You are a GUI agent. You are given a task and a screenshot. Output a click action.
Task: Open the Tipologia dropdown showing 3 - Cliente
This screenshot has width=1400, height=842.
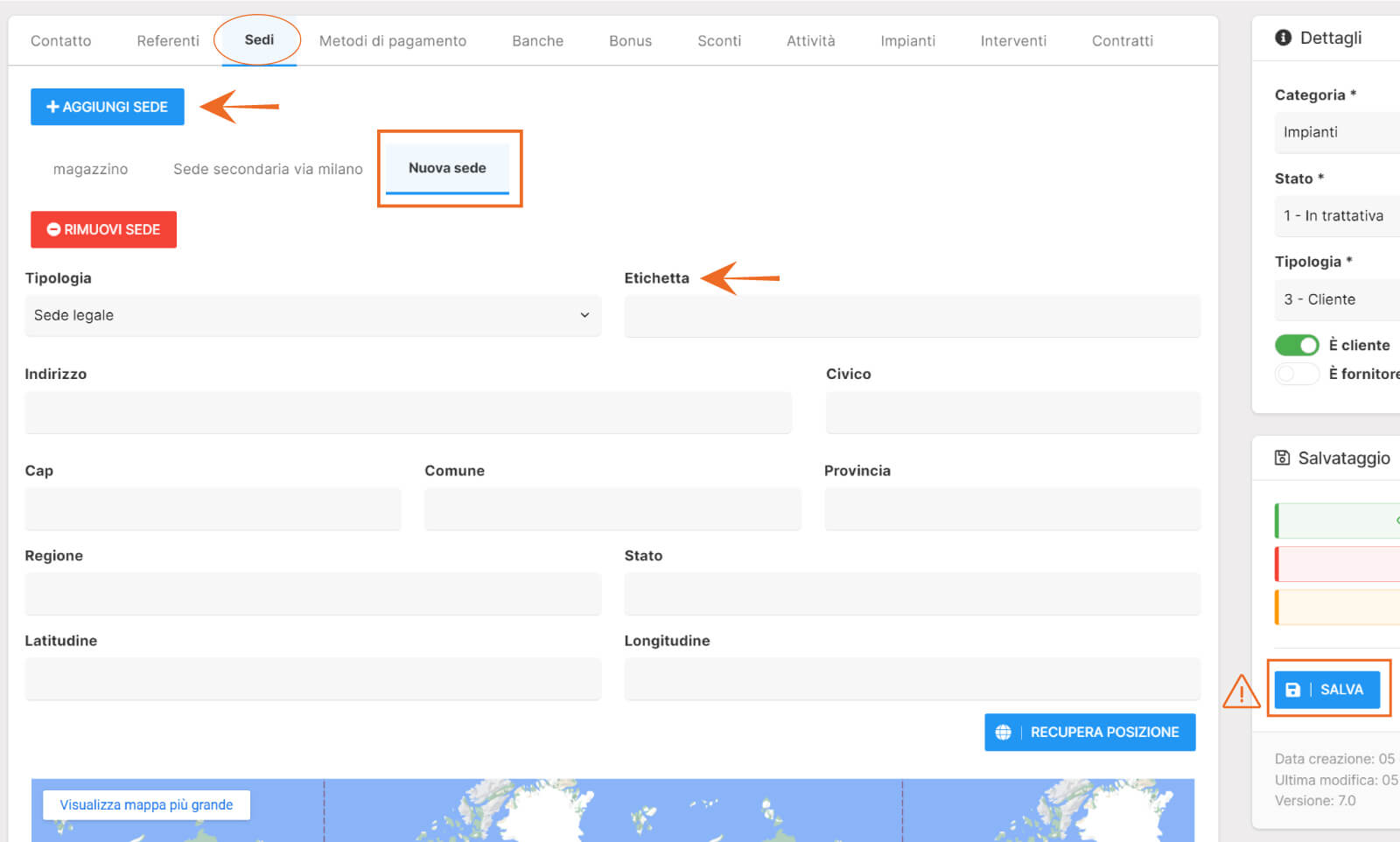[1337, 299]
